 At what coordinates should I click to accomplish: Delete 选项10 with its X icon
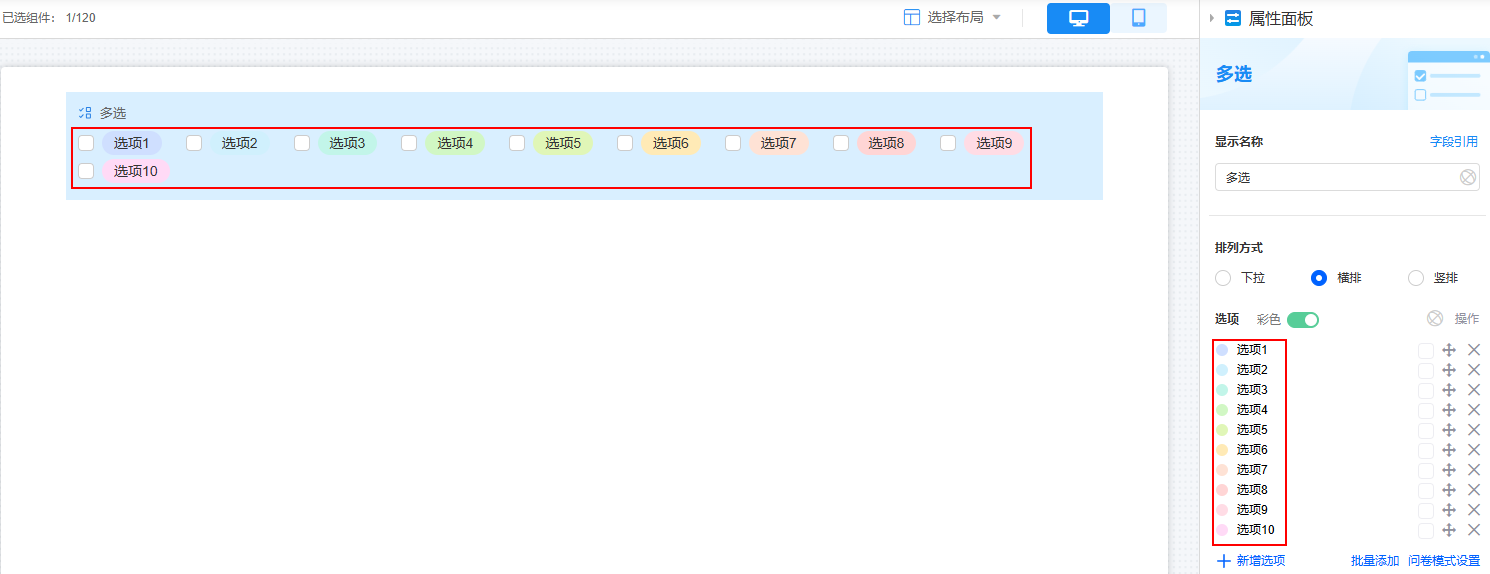coord(1473,530)
